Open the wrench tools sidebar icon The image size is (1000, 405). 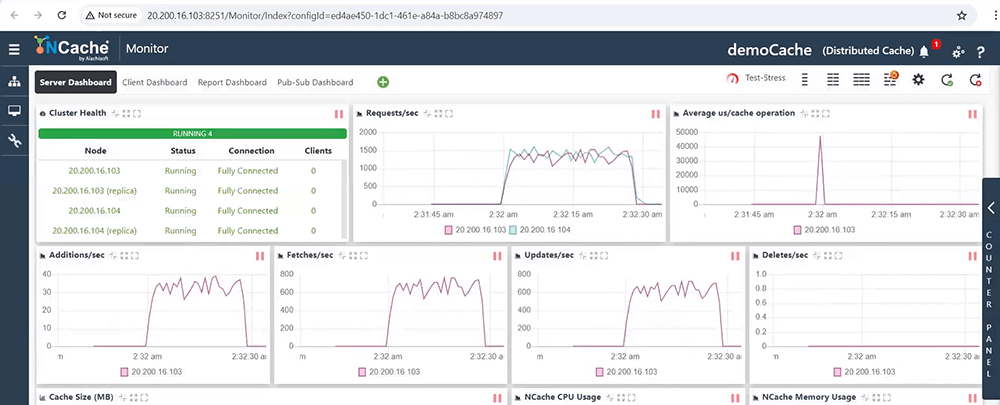click(x=14, y=141)
